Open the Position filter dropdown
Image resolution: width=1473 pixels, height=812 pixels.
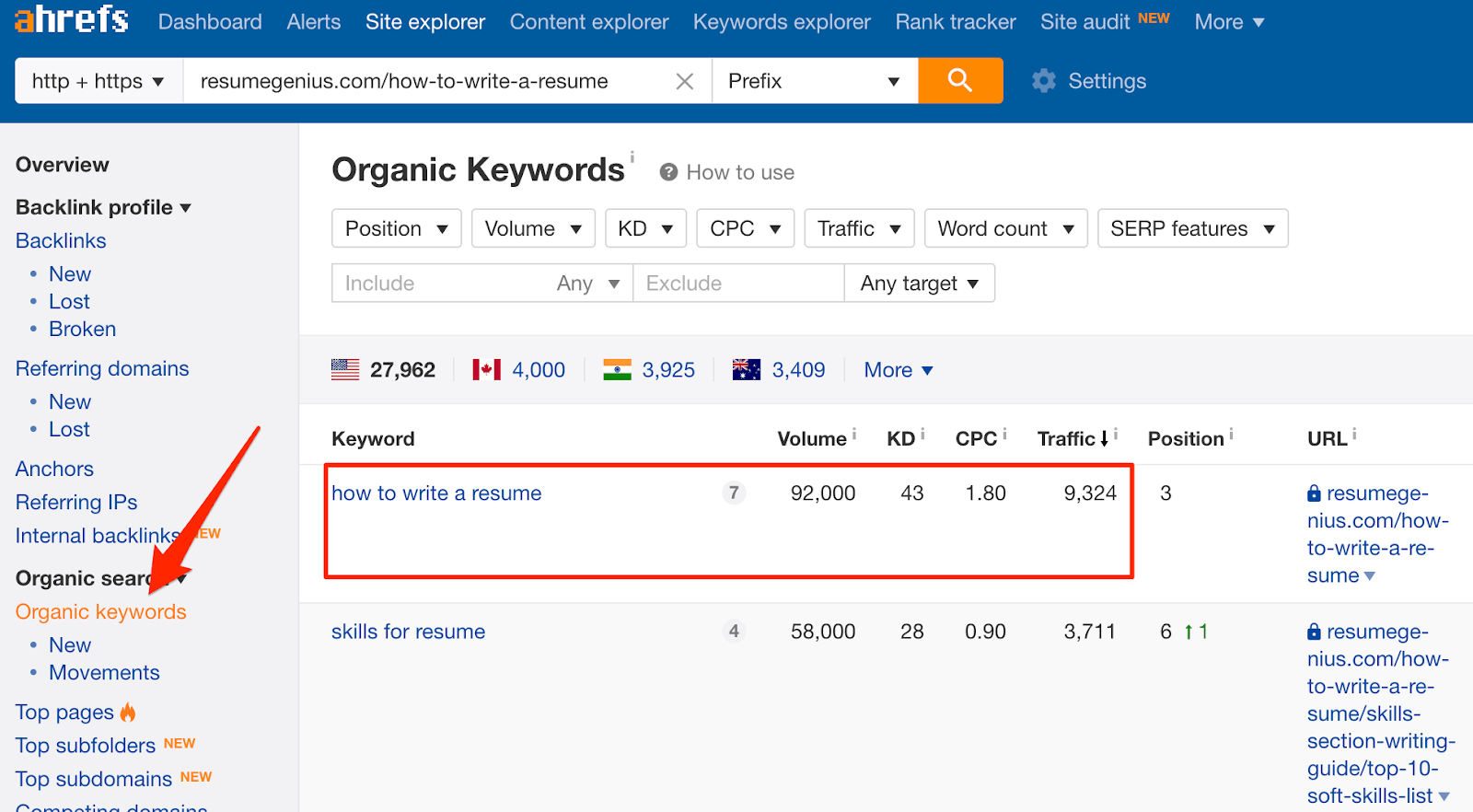click(x=397, y=228)
